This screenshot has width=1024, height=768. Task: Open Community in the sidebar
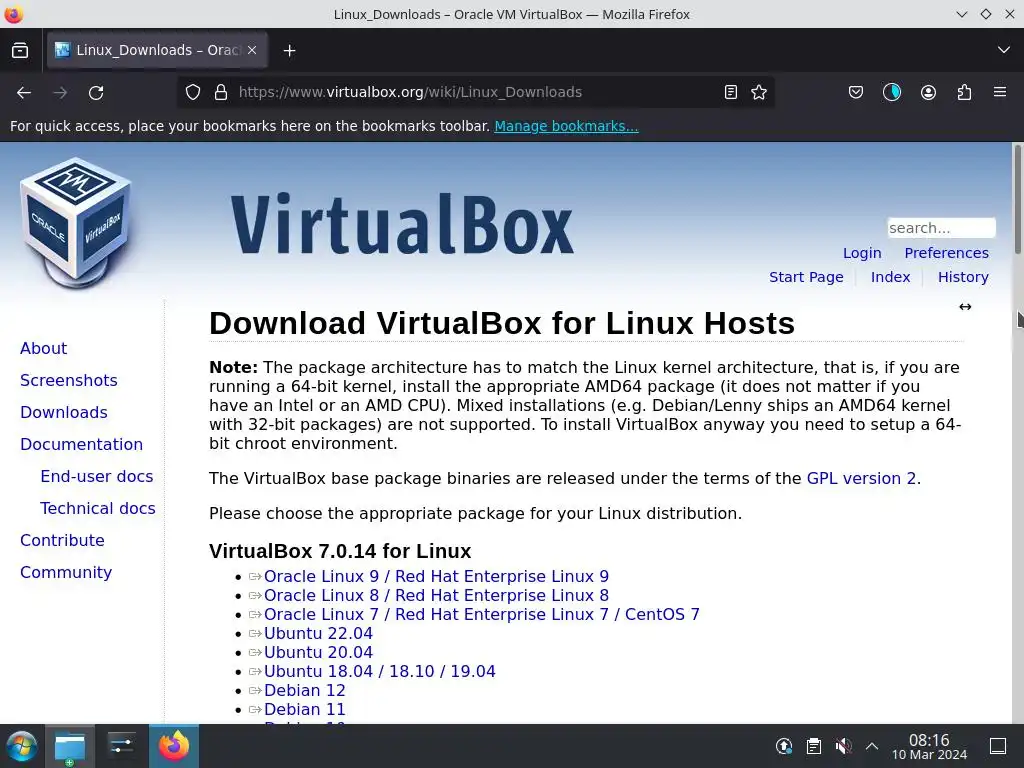[x=66, y=572]
